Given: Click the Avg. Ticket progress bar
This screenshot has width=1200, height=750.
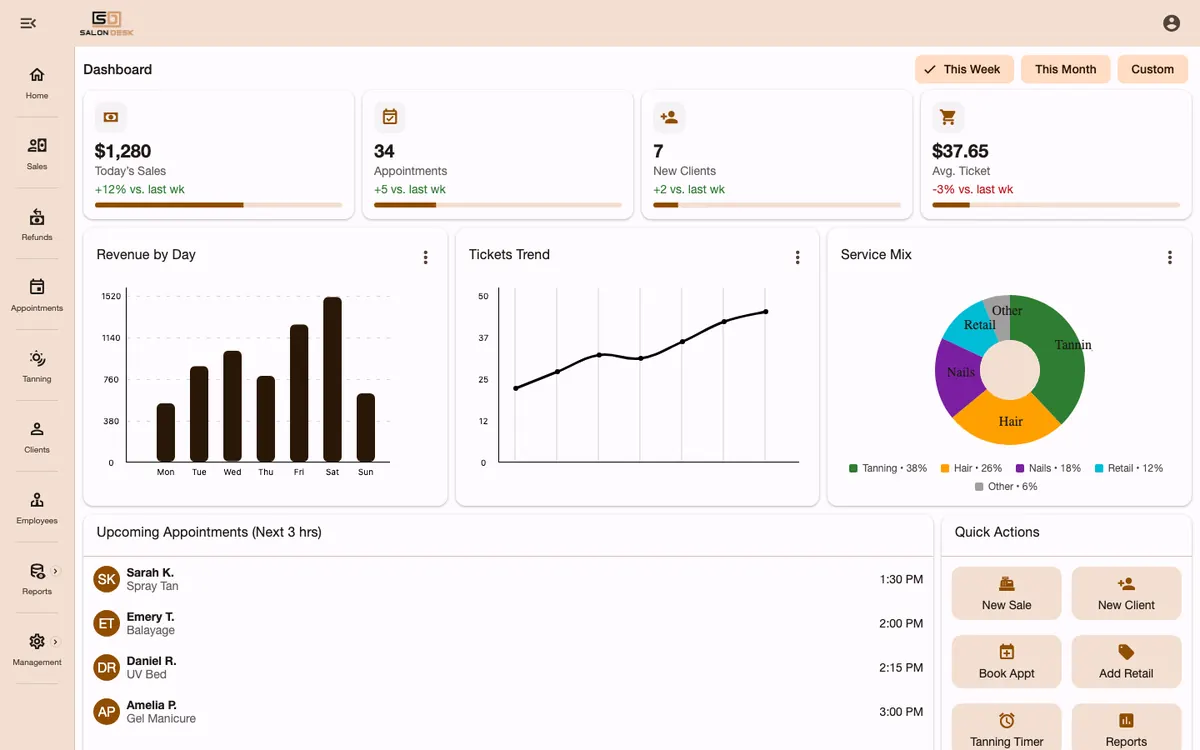Looking at the screenshot, I should point(1056,205).
